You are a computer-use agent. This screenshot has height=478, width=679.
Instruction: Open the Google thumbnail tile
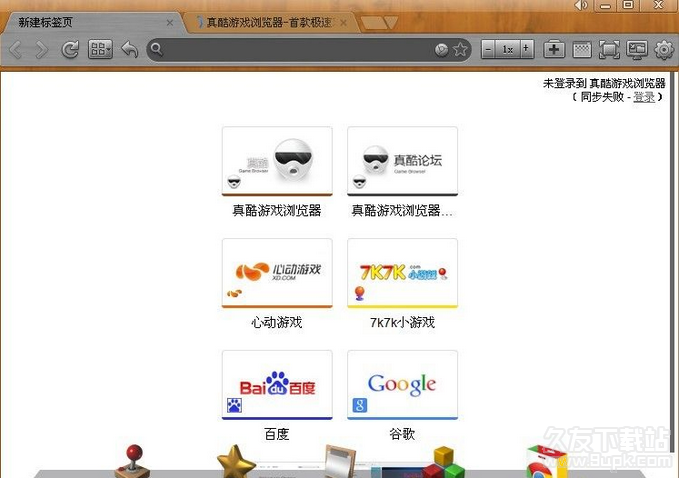402,385
